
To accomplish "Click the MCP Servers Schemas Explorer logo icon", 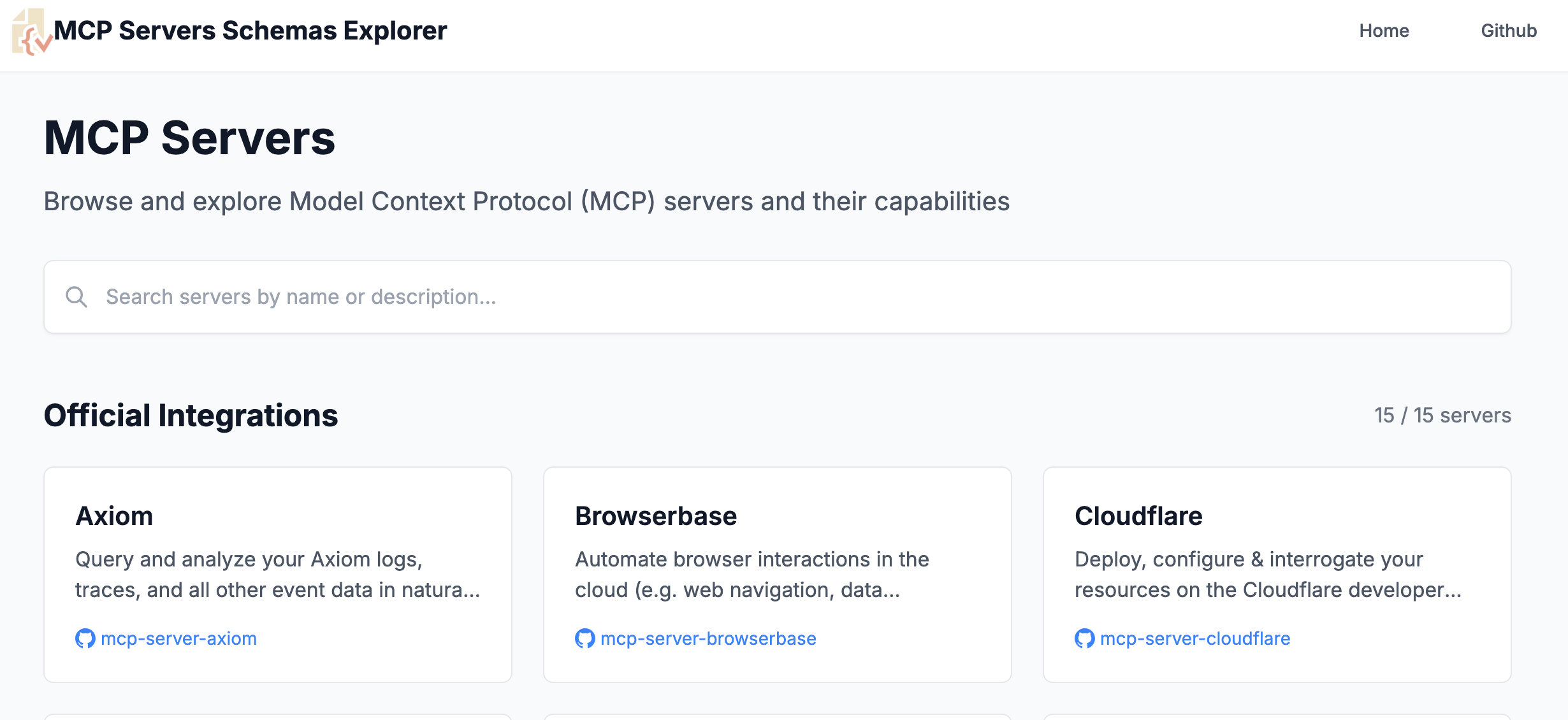I will pos(32,32).
